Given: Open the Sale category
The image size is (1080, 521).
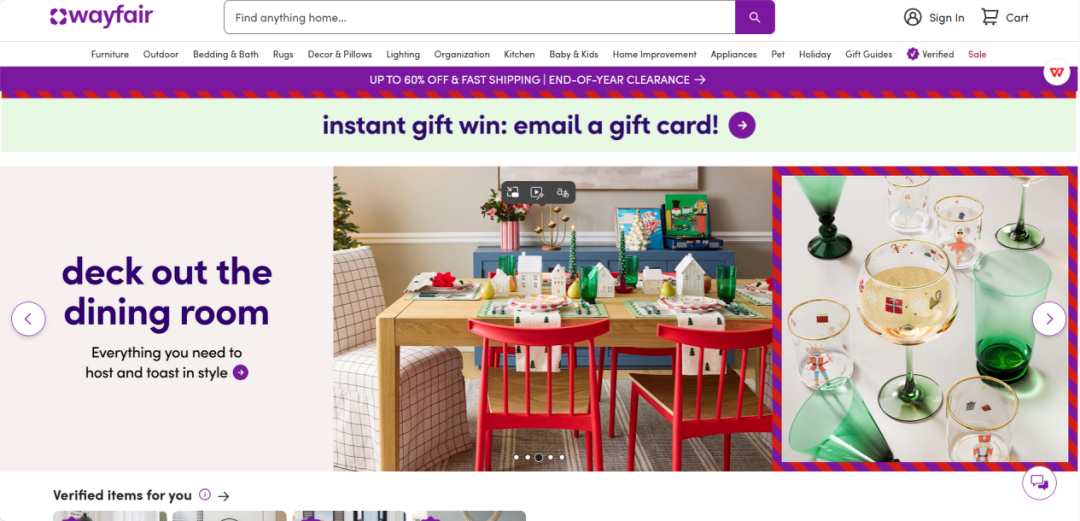Looking at the screenshot, I should 977,54.
